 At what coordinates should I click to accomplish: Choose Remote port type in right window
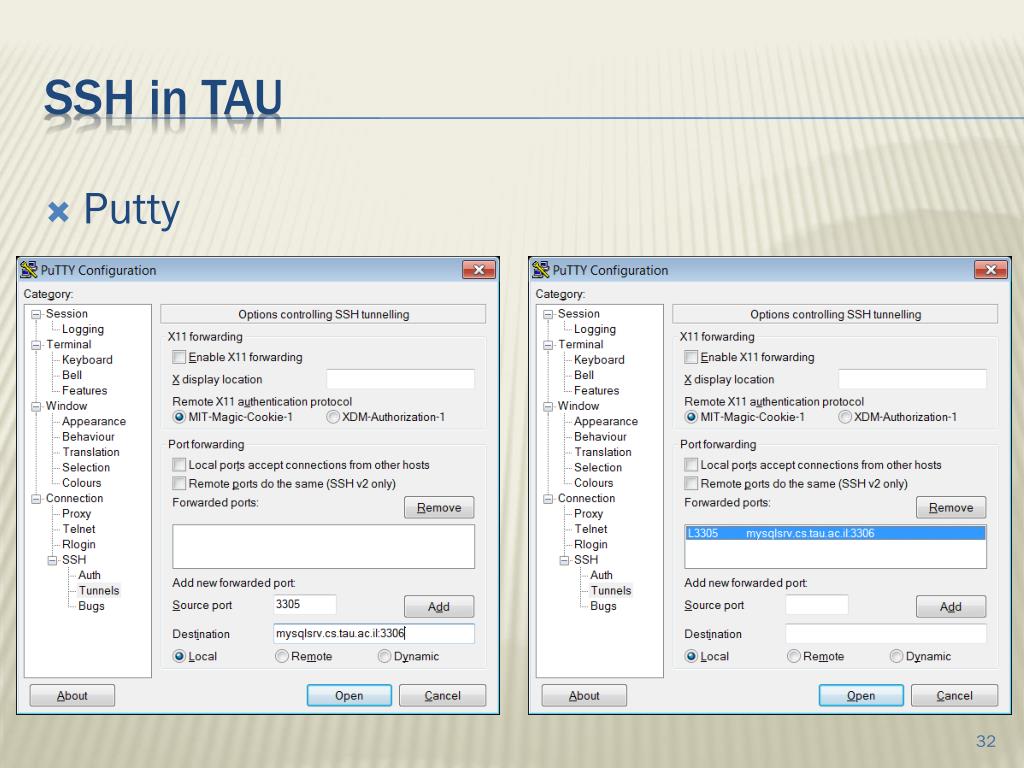coord(793,656)
